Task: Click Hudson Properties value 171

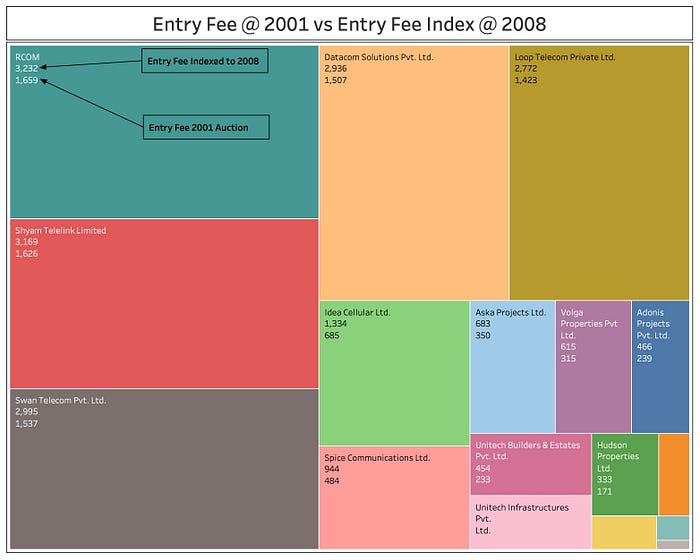Action: pyautogui.click(x=604, y=492)
